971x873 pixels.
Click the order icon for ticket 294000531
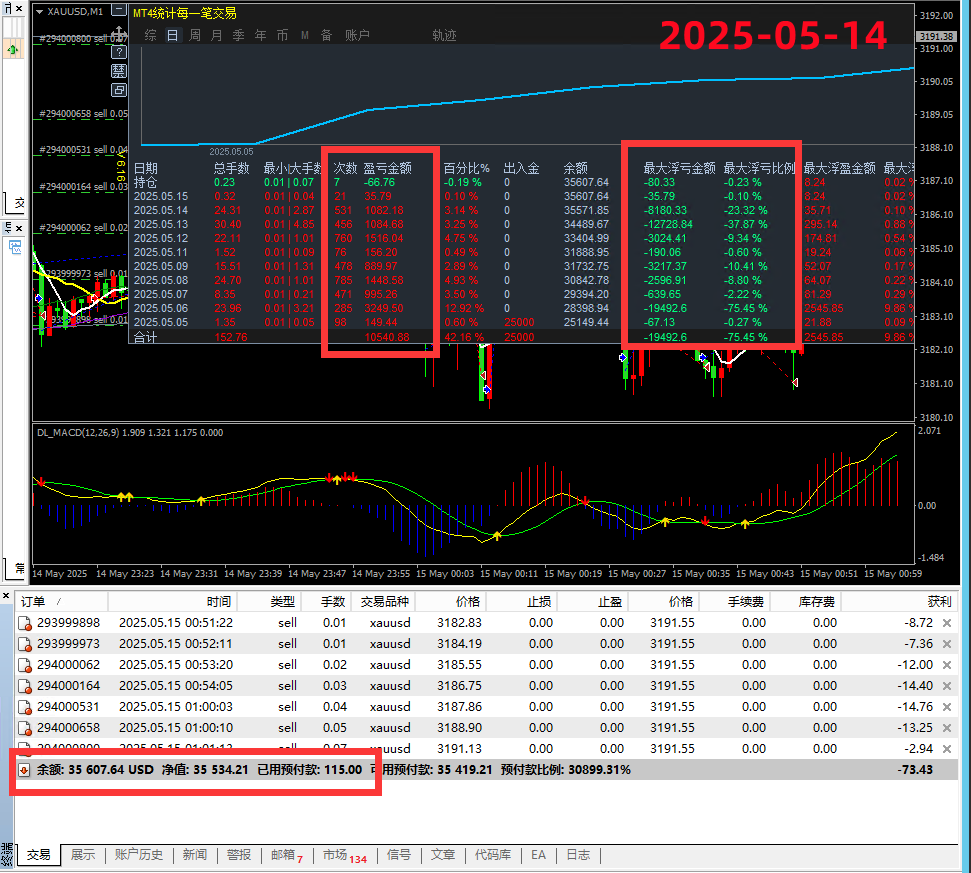[25, 707]
